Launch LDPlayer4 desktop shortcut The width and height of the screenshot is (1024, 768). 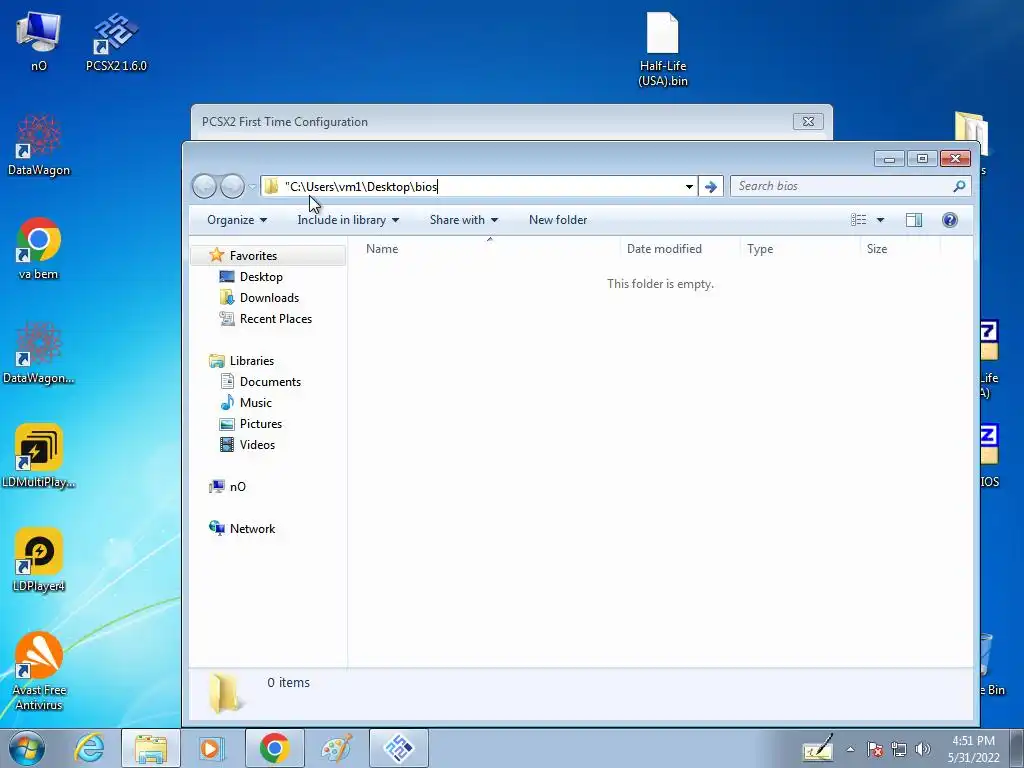click(39, 560)
